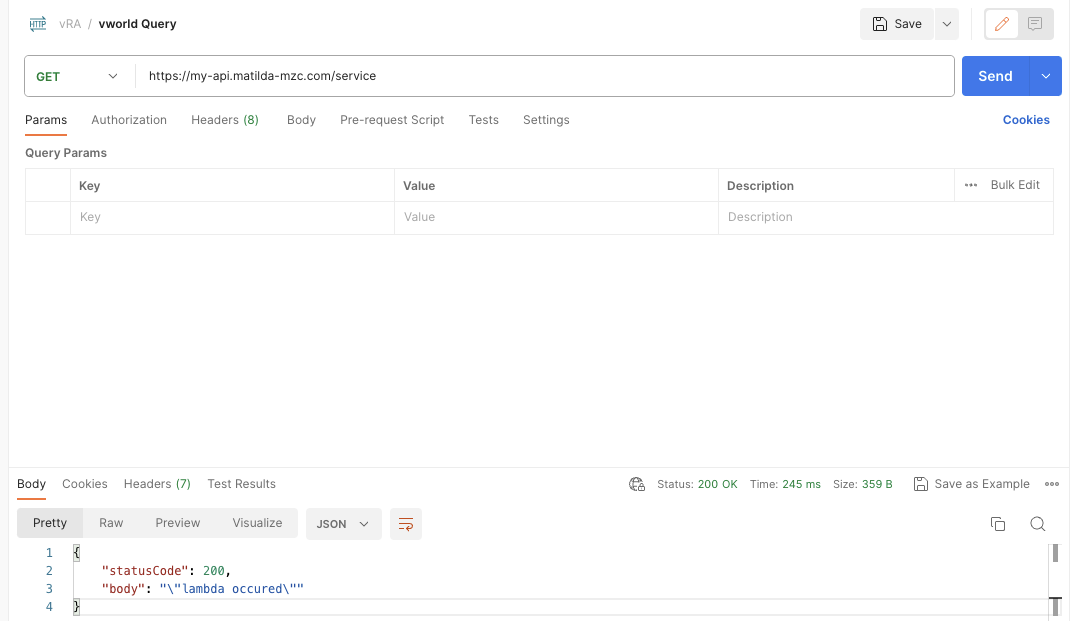This screenshot has width=1074, height=621.
Task: Click response line number 1
Action: pos(49,553)
